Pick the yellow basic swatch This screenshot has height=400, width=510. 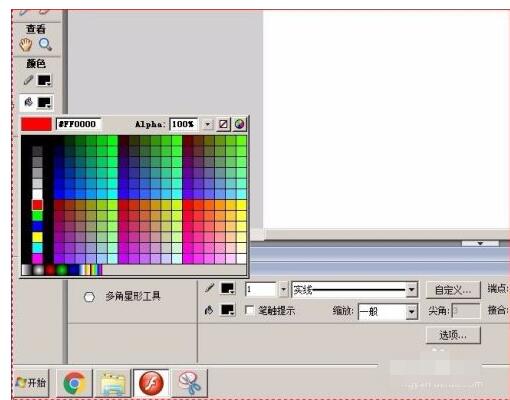point(37,237)
